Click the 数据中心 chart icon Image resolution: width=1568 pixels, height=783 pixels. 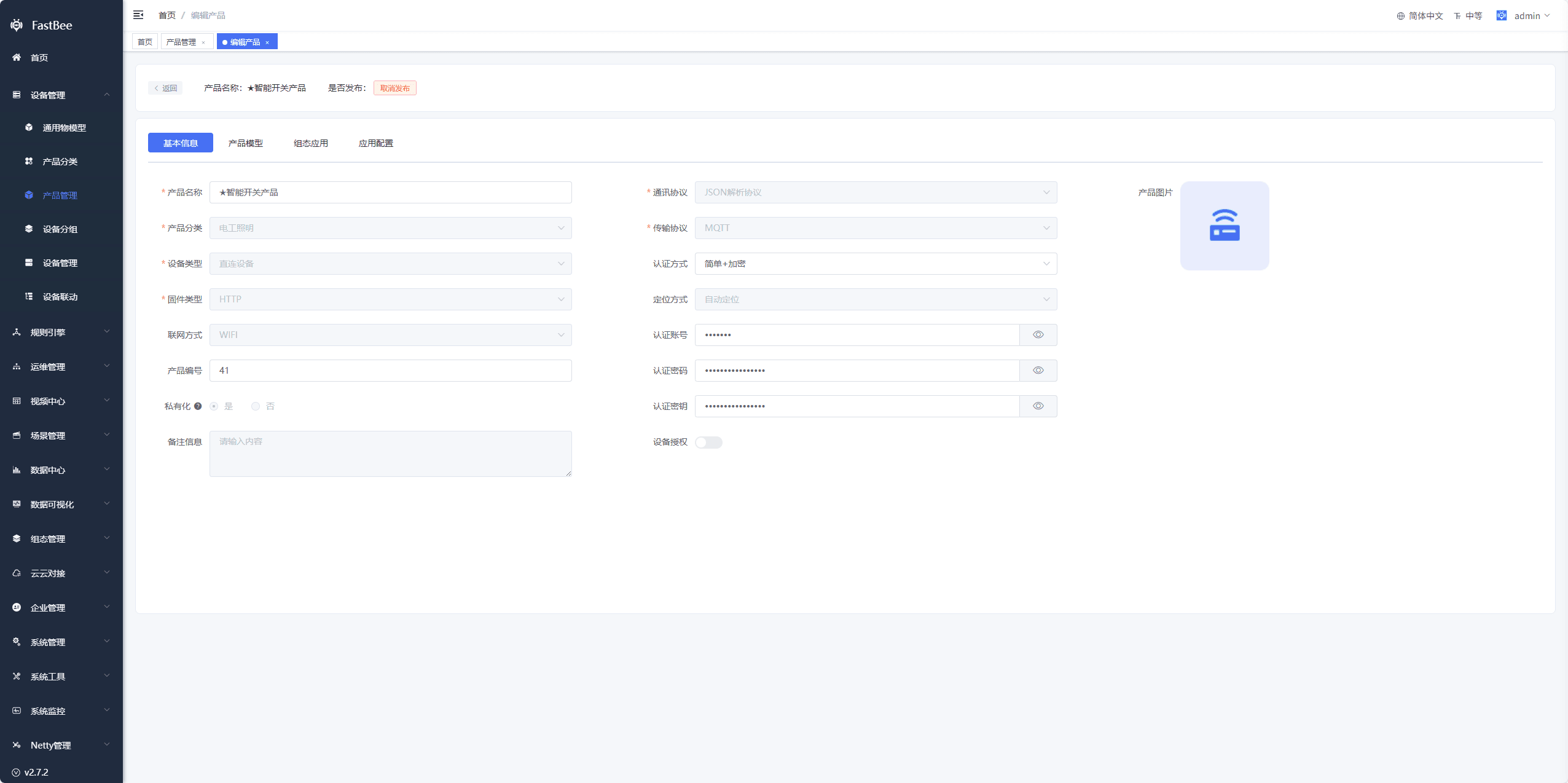pos(17,470)
